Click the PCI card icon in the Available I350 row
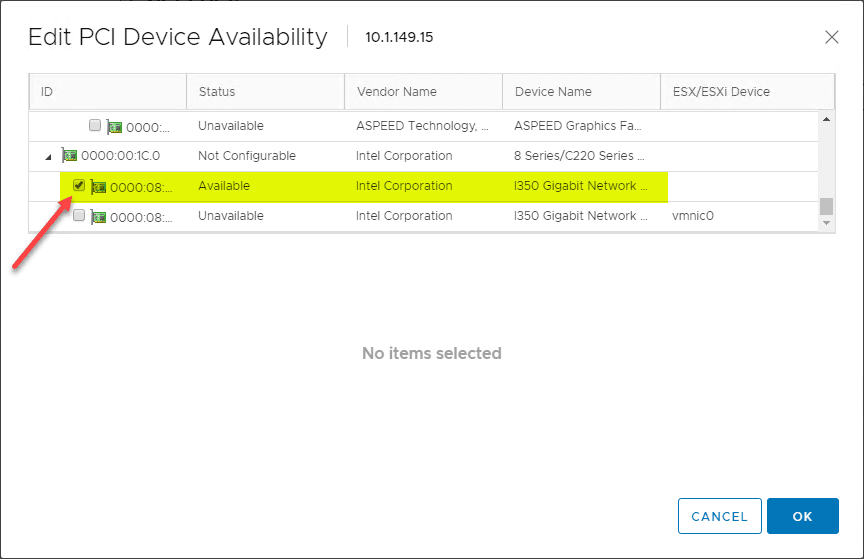 (x=98, y=187)
